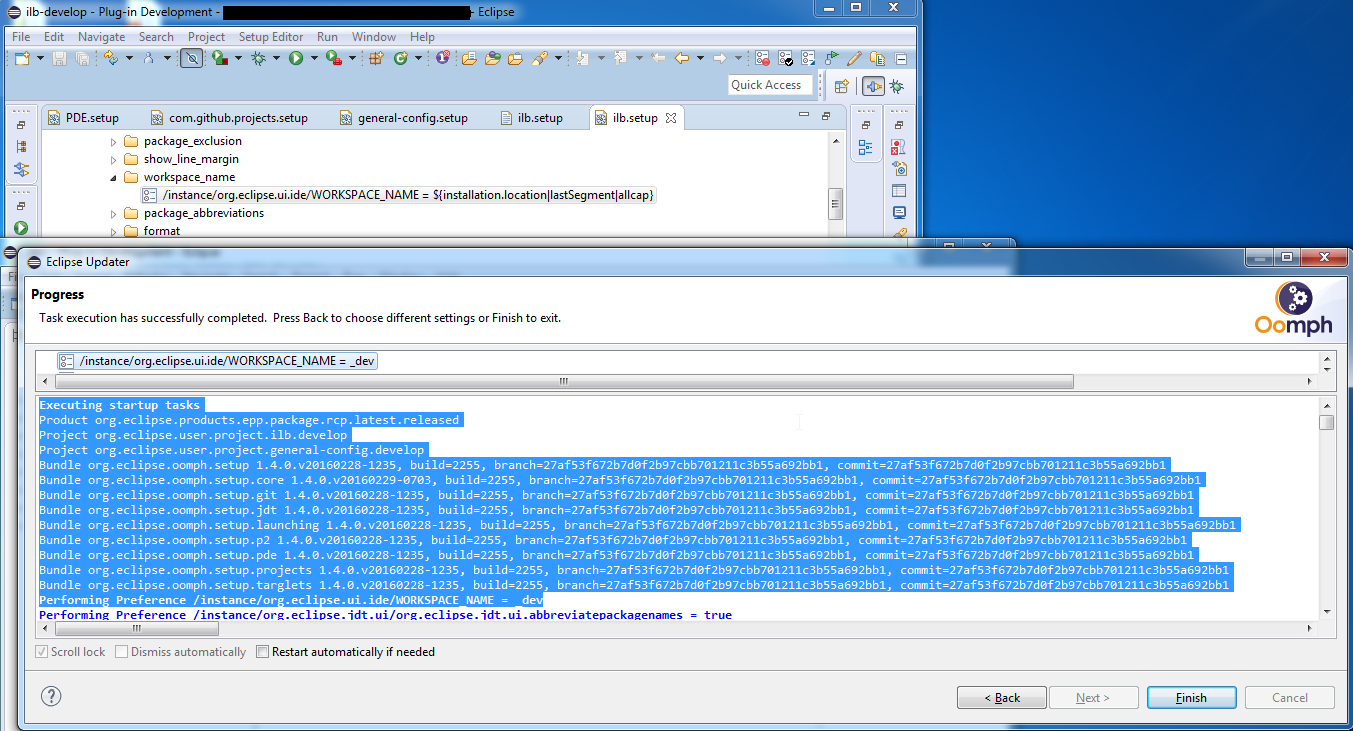Click the log output vertical scrollbar thumb
This screenshot has width=1353, height=731.
(x=1326, y=422)
